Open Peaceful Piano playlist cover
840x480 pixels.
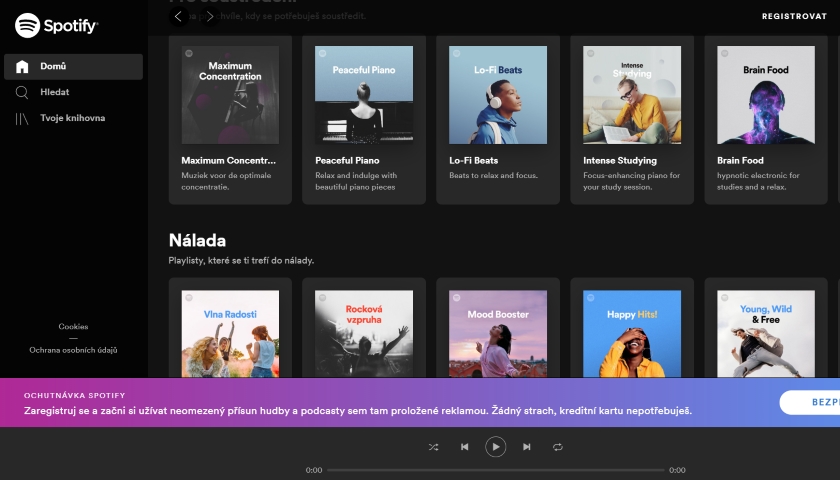click(x=364, y=95)
